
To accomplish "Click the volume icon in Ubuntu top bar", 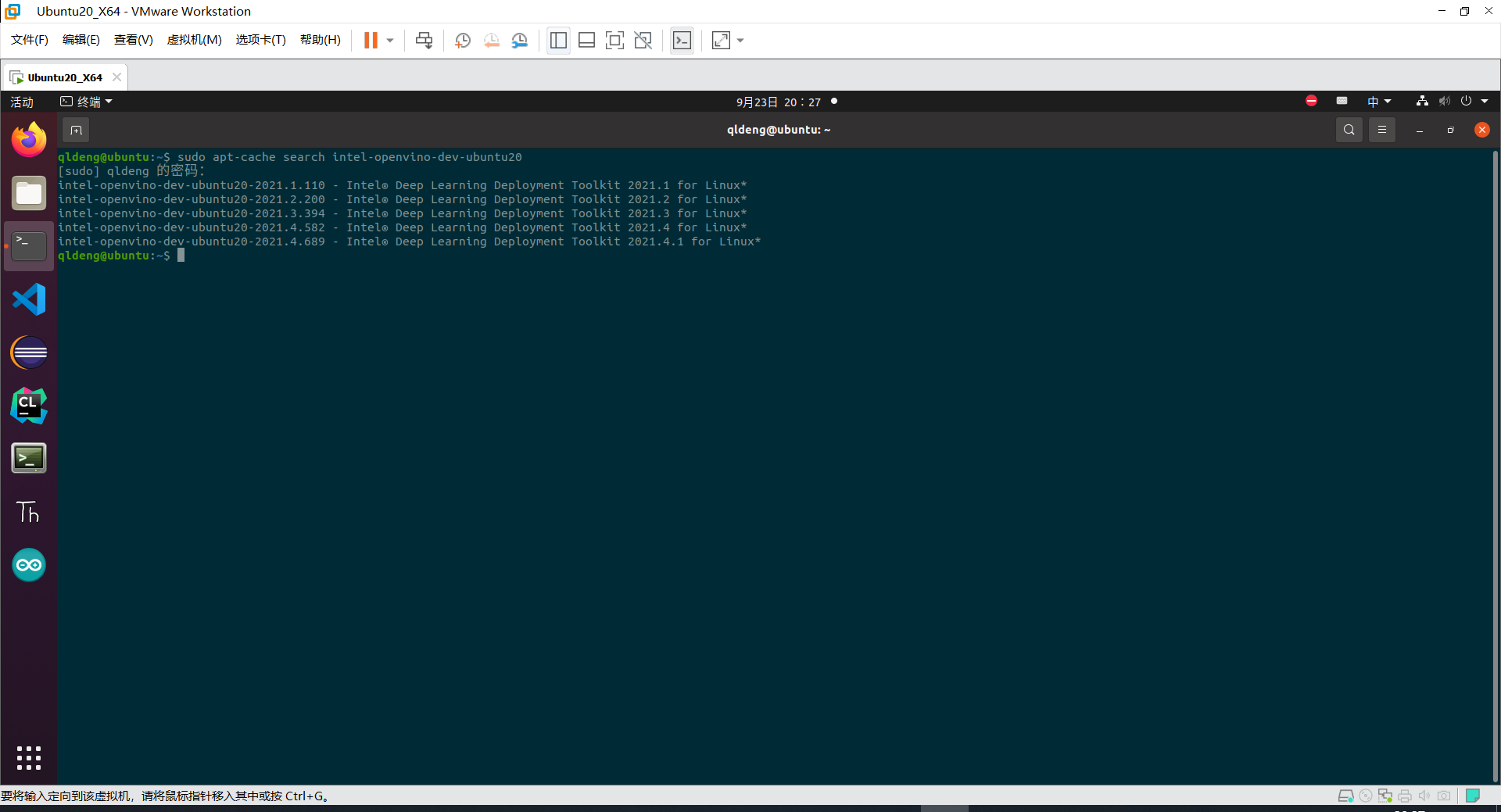I will 1445,101.
